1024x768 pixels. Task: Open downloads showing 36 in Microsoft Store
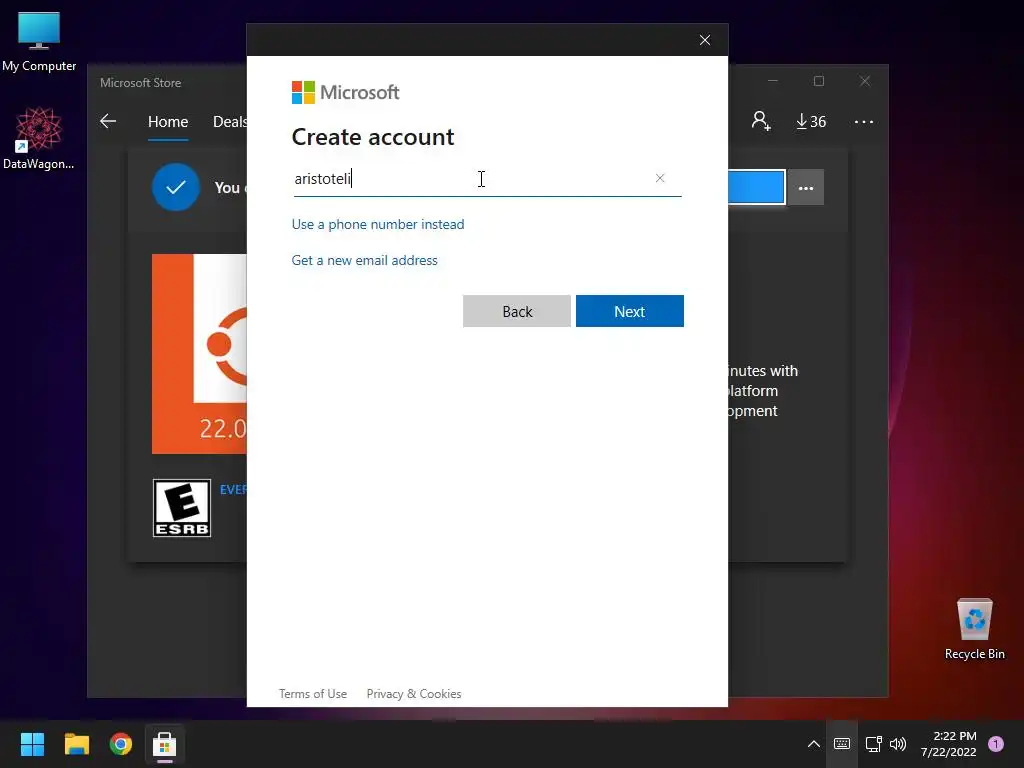[811, 121]
